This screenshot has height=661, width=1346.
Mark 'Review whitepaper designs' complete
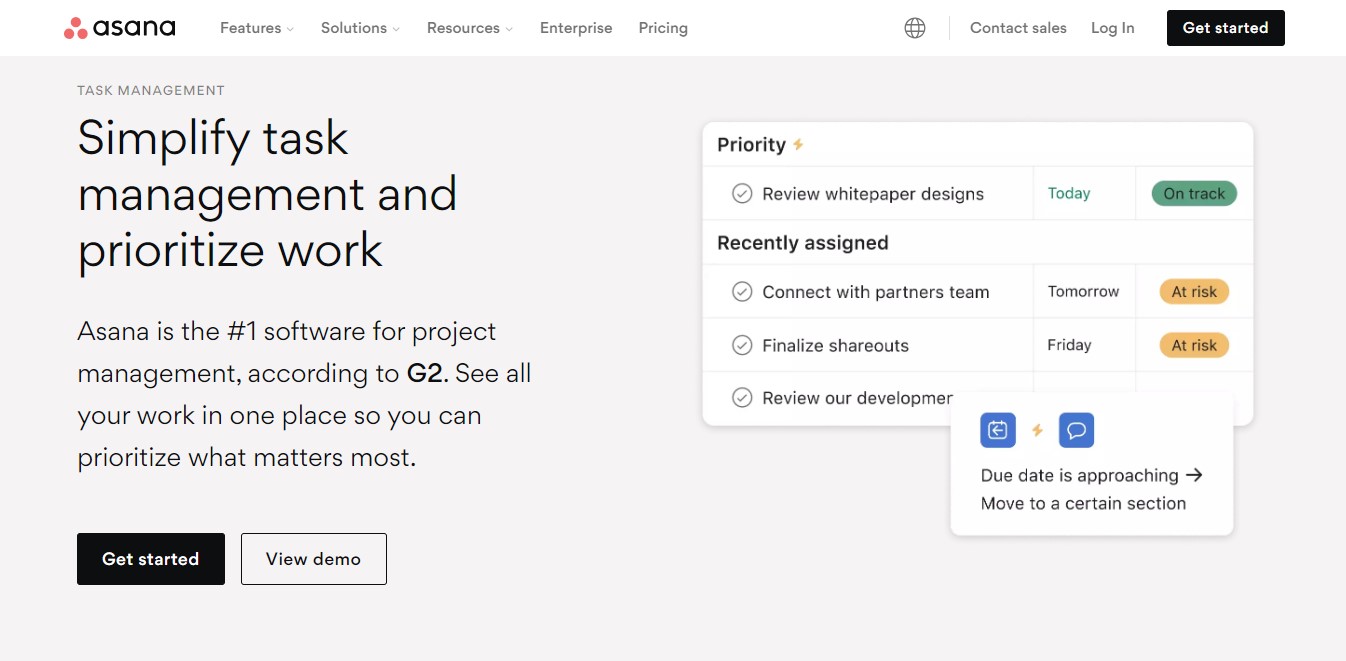(x=742, y=194)
